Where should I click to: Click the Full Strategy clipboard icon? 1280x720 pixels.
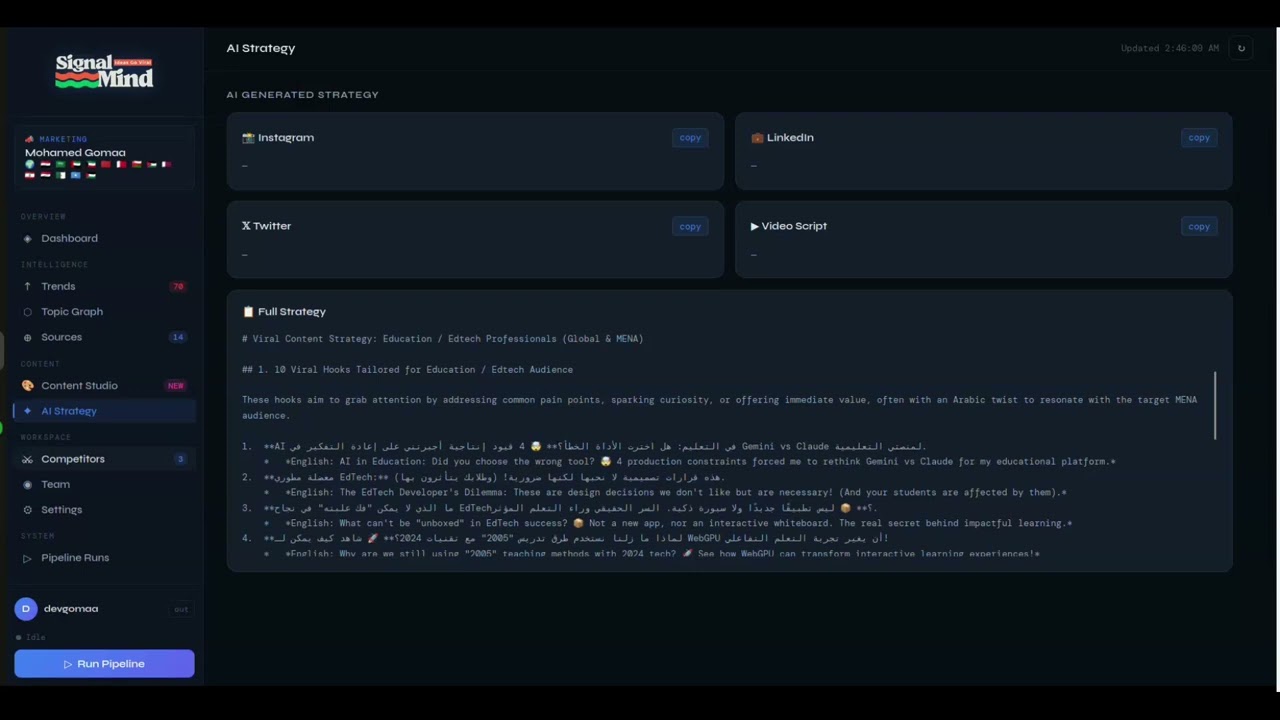(248, 312)
